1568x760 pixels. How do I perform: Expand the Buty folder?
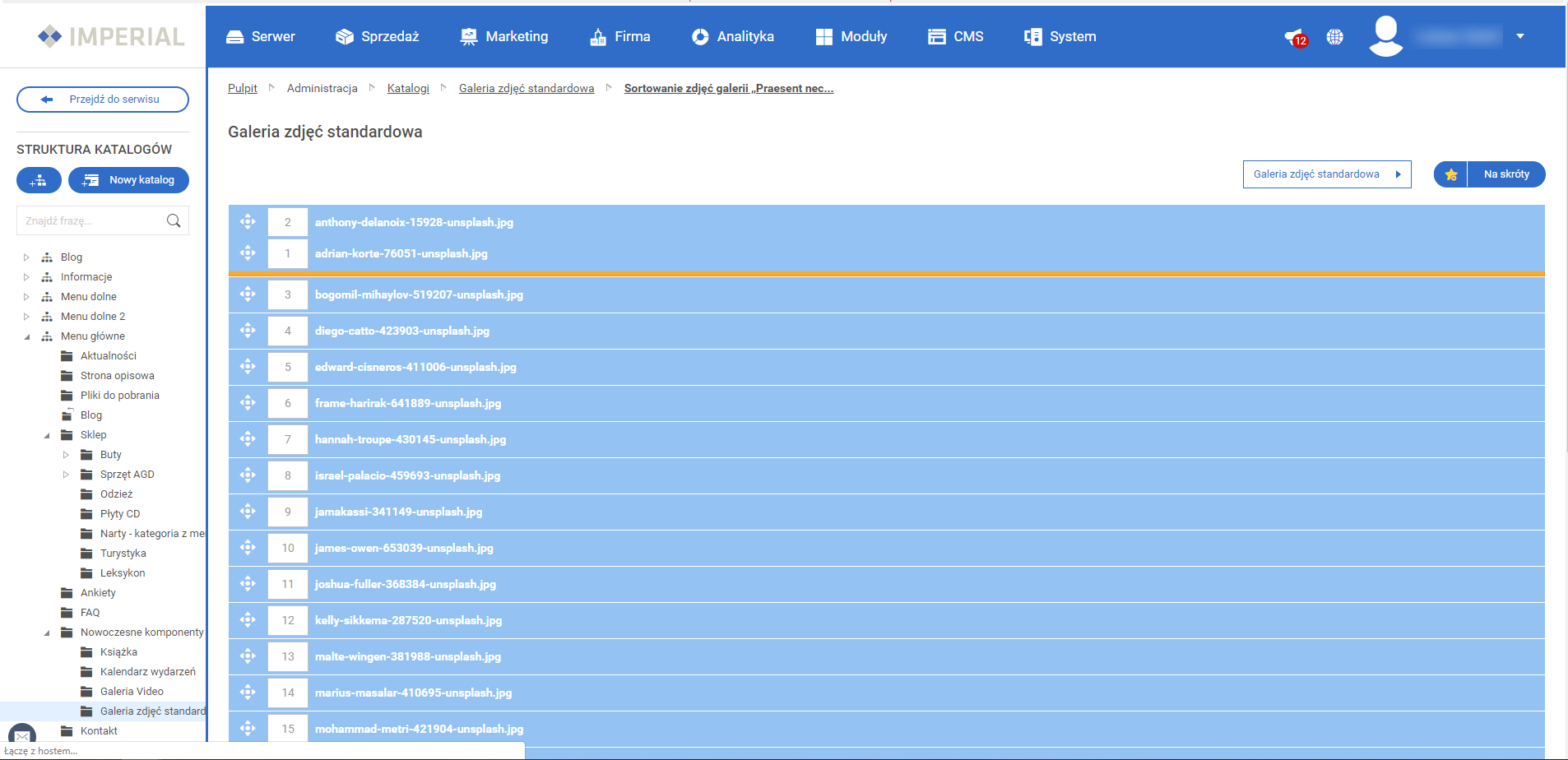click(66, 455)
